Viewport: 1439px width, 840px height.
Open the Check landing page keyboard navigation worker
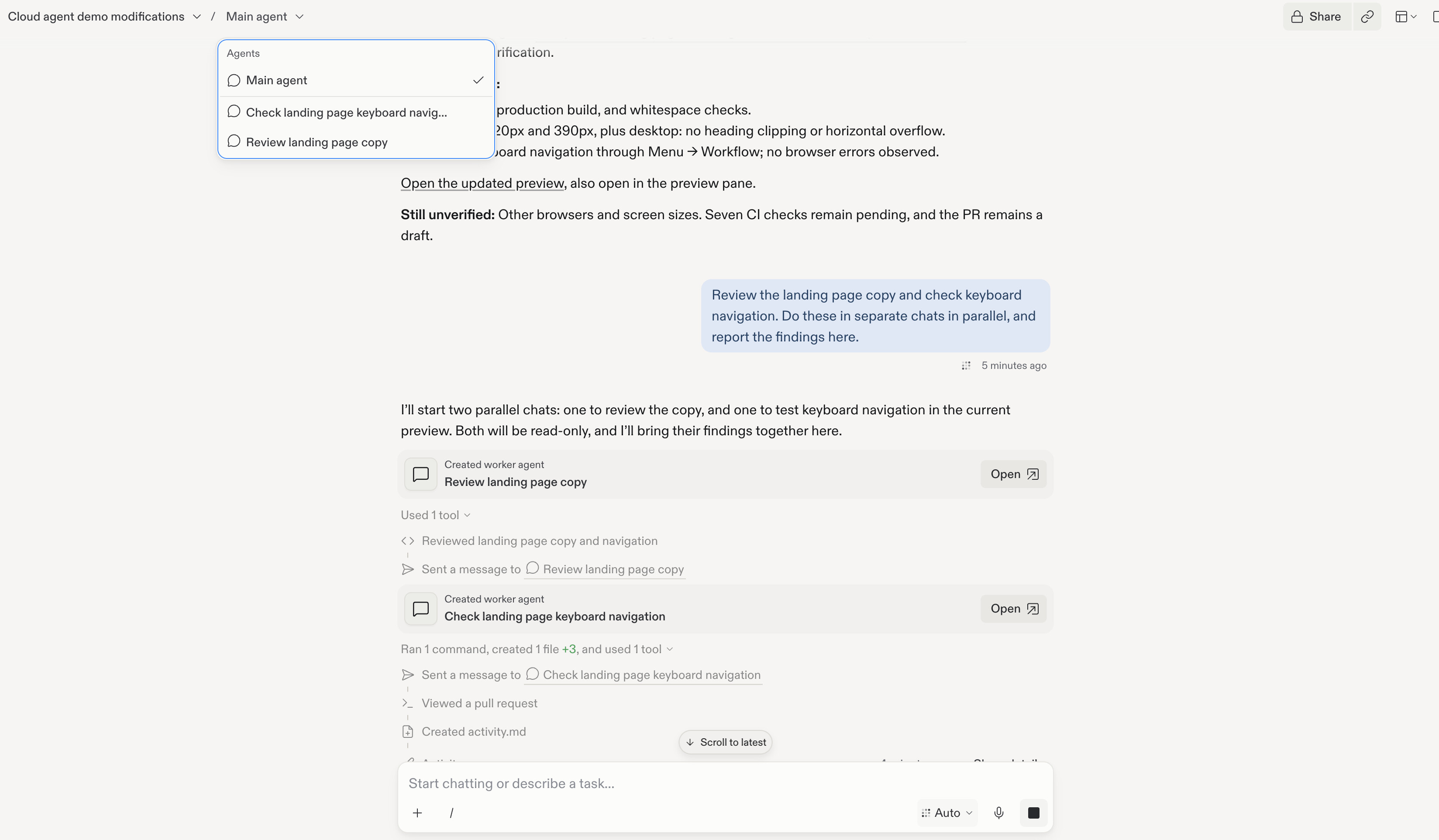[x=1013, y=609]
